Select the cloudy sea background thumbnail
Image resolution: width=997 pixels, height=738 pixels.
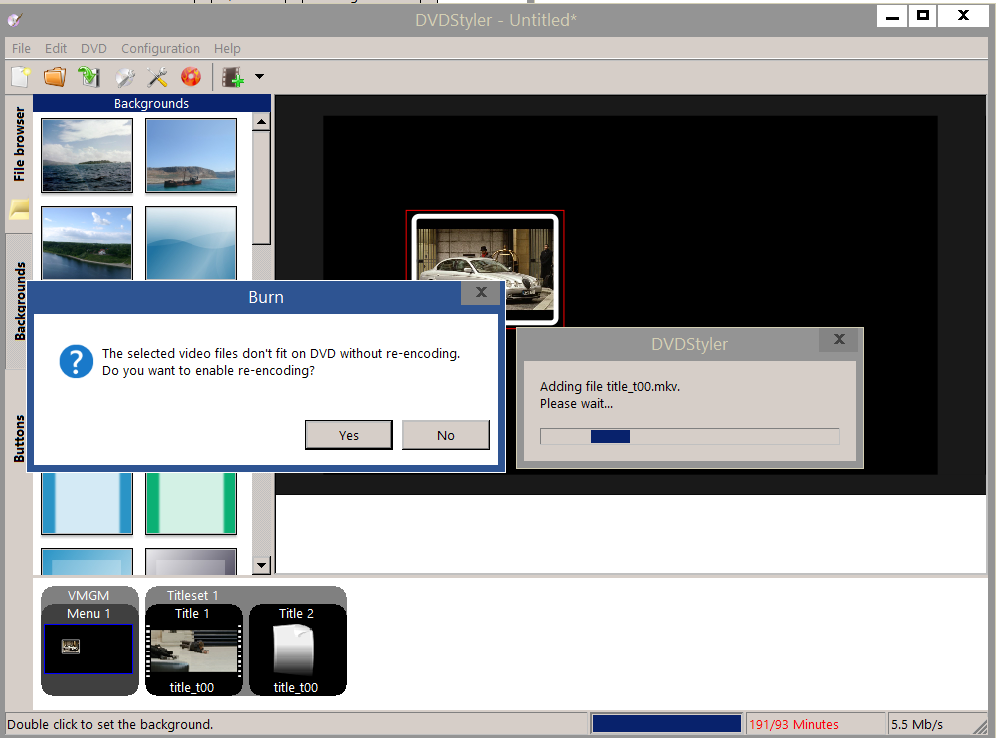click(x=87, y=155)
